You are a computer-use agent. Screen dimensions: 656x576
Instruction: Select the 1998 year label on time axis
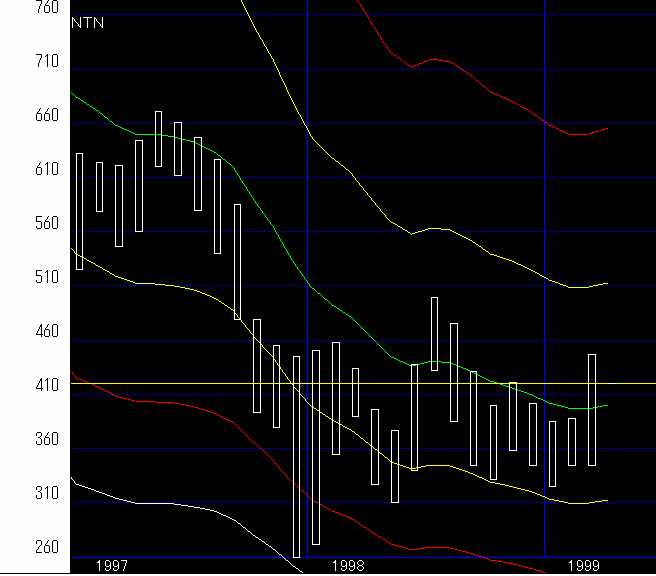349,565
